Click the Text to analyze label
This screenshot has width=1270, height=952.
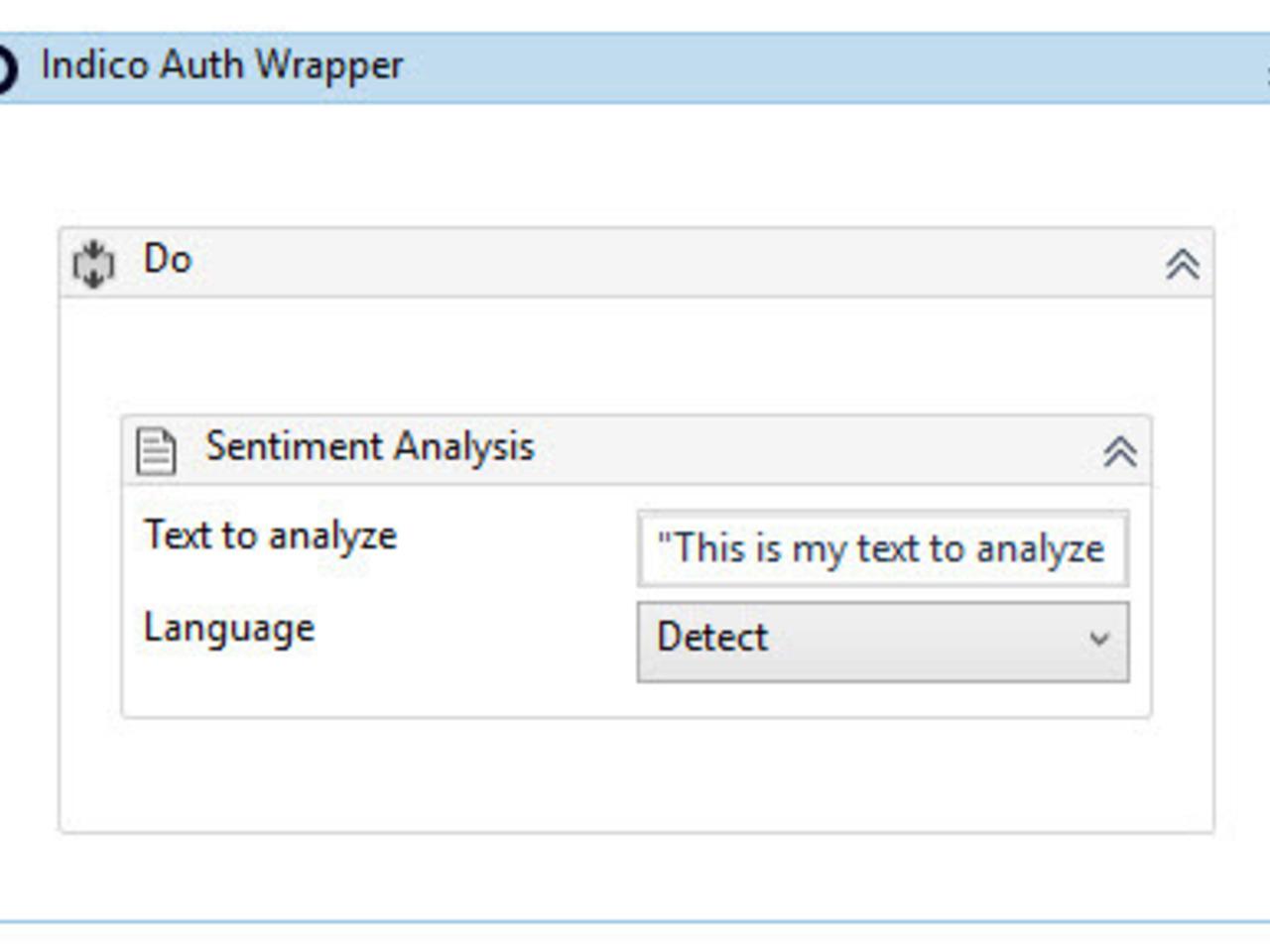271,536
